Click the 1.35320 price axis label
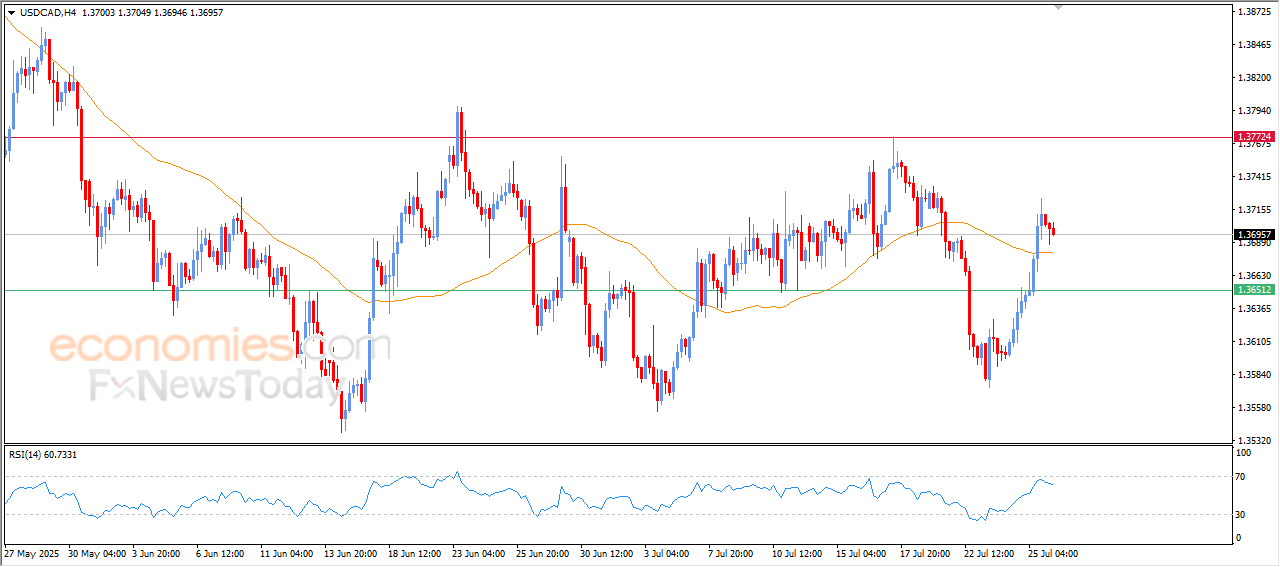This screenshot has width=1280, height=567. 1254,440
